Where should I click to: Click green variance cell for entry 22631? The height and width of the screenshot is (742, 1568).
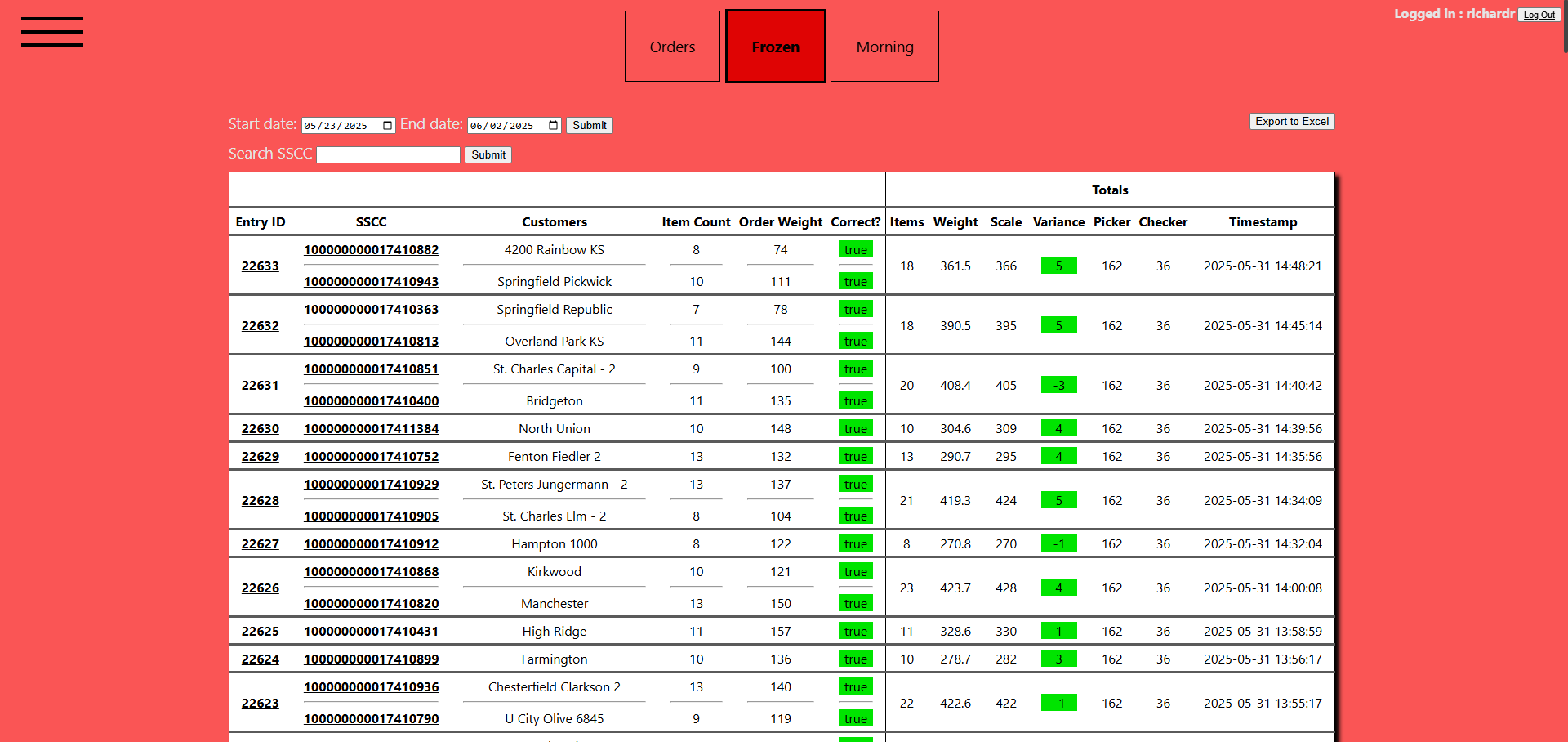tap(1058, 386)
